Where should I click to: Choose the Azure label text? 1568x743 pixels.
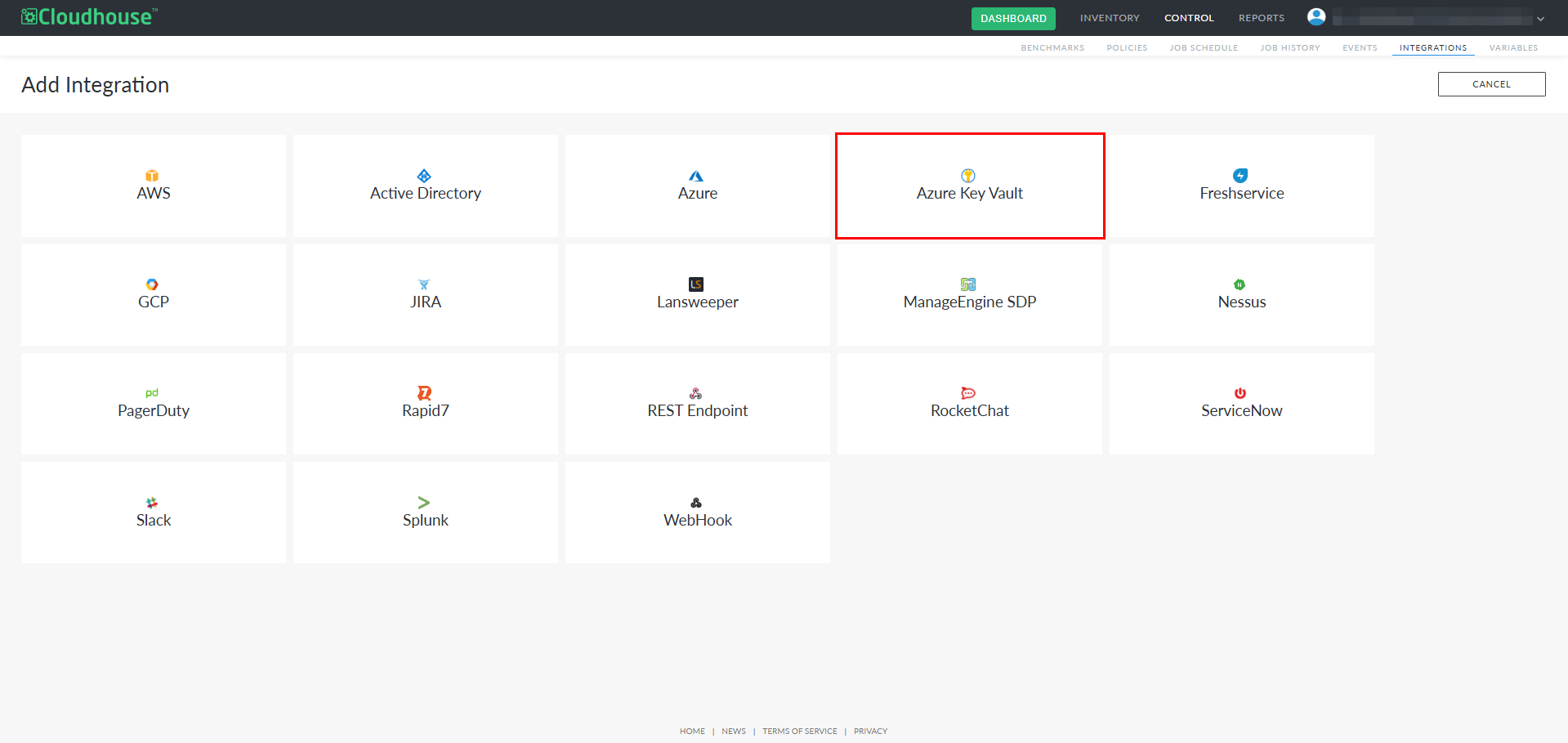[x=698, y=194]
